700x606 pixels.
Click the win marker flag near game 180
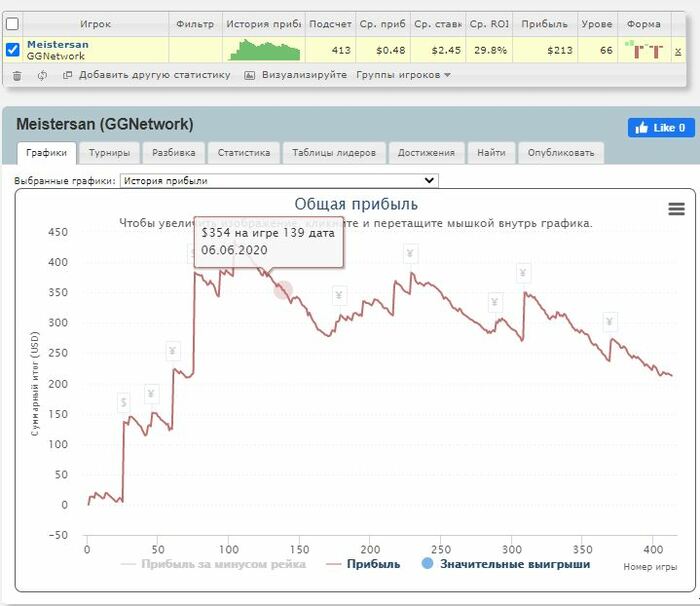[x=339, y=296]
